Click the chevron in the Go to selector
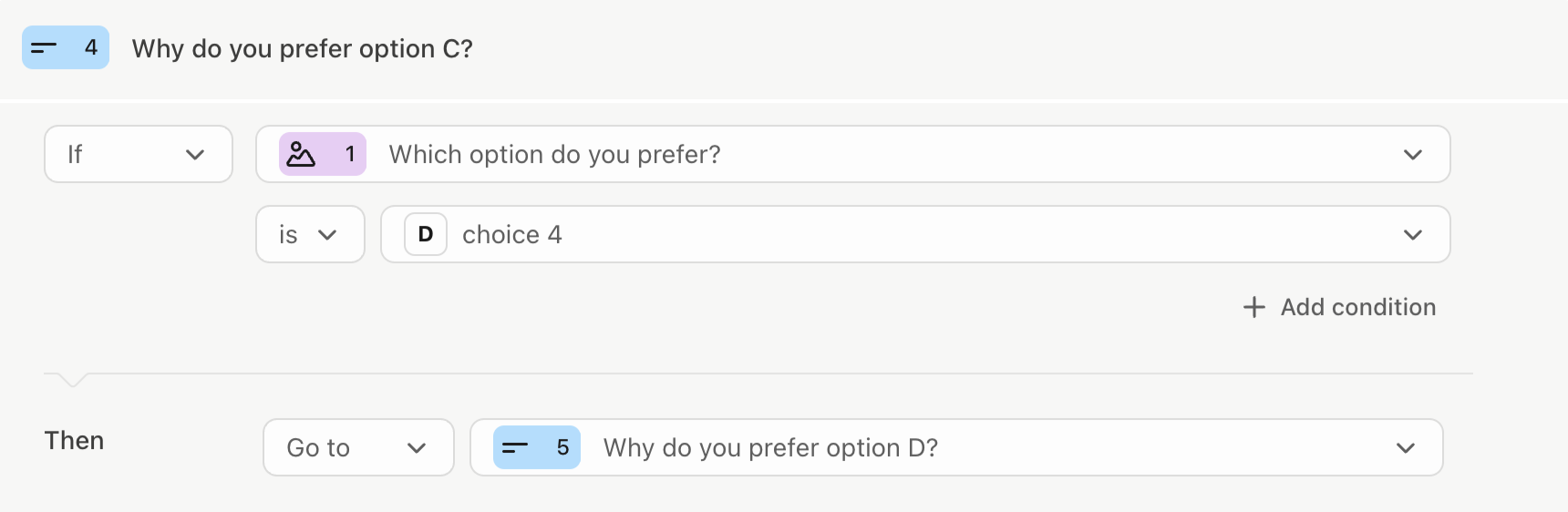The height and width of the screenshot is (512, 1568). (417, 448)
